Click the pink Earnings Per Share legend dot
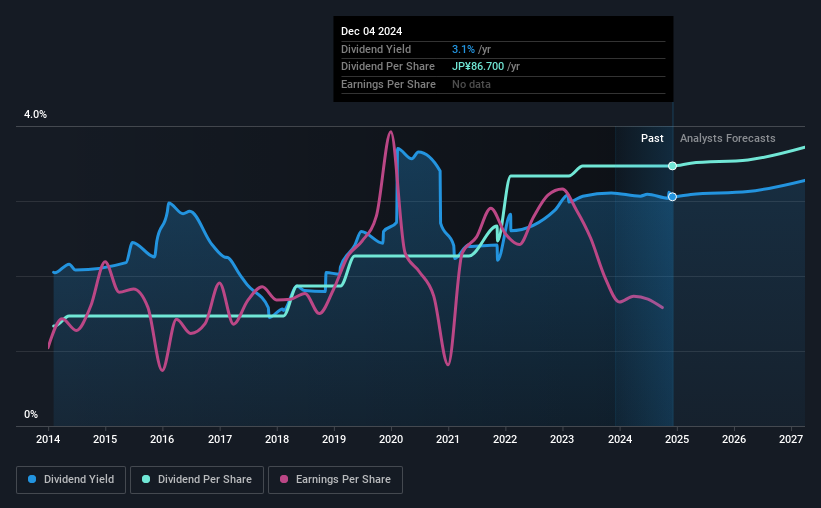The height and width of the screenshot is (508, 821). [284, 479]
